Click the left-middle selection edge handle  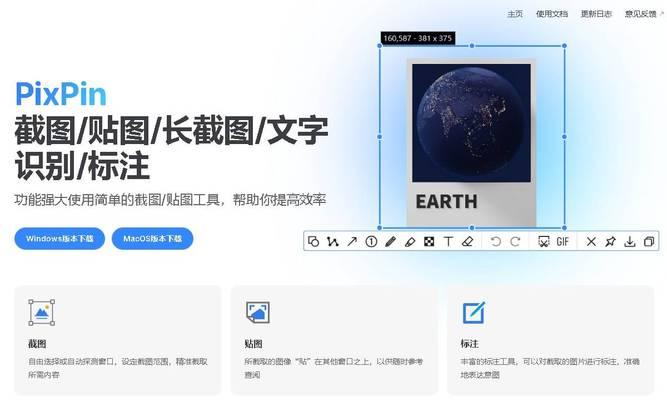pyautogui.click(x=380, y=137)
